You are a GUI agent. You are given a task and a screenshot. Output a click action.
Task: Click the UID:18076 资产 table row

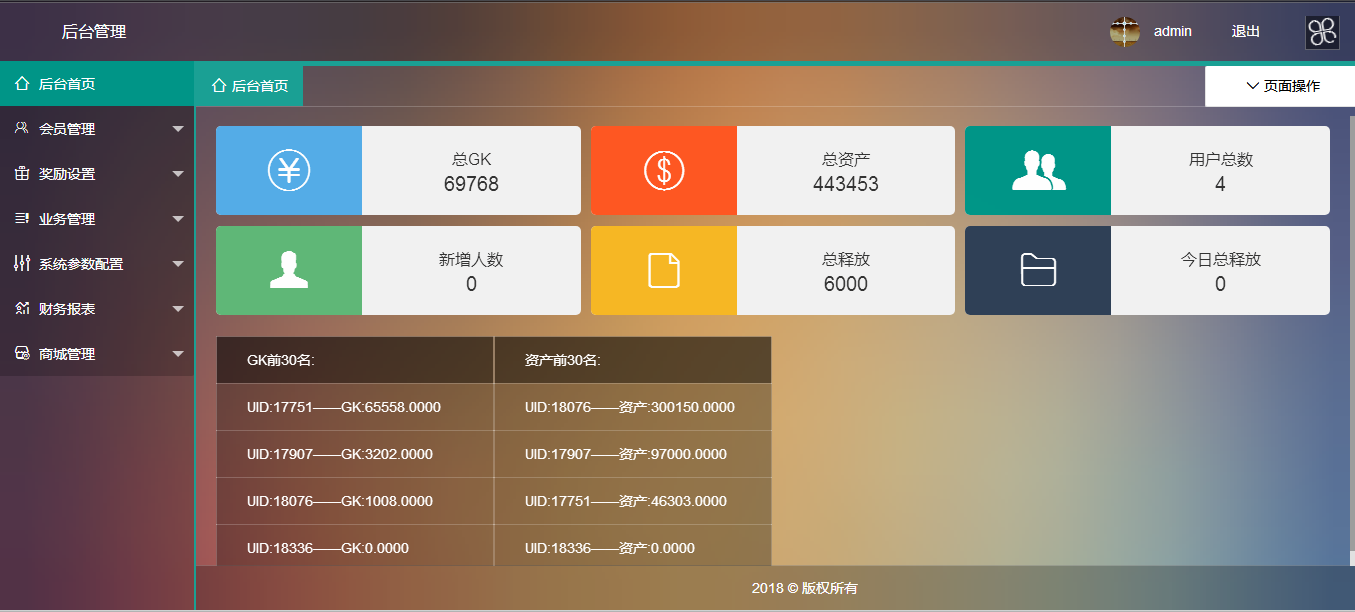pyautogui.click(x=631, y=407)
